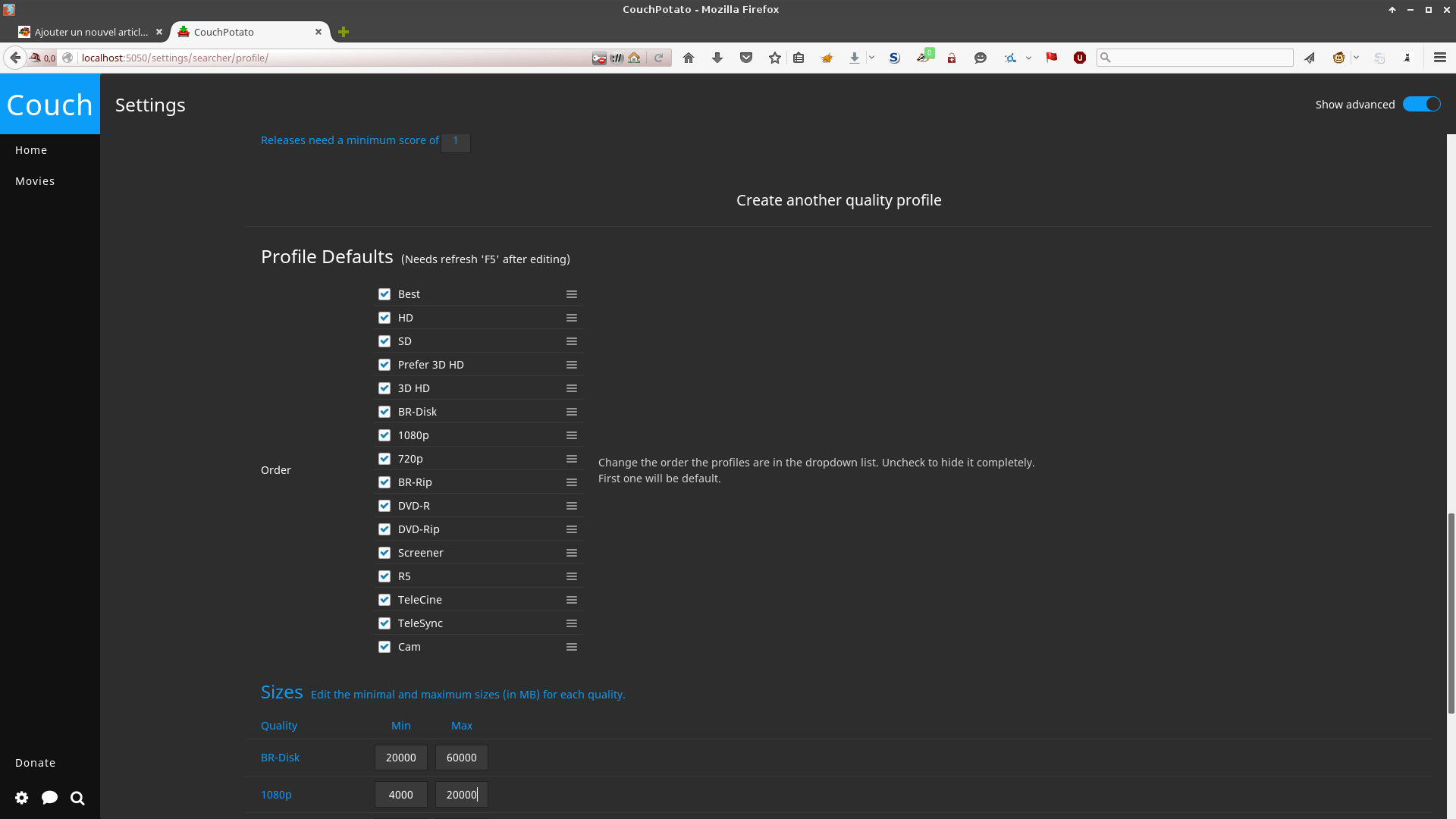The width and height of the screenshot is (1456, 819).
Task: Open Donate in the sidebar
Action: pos(35,763)
